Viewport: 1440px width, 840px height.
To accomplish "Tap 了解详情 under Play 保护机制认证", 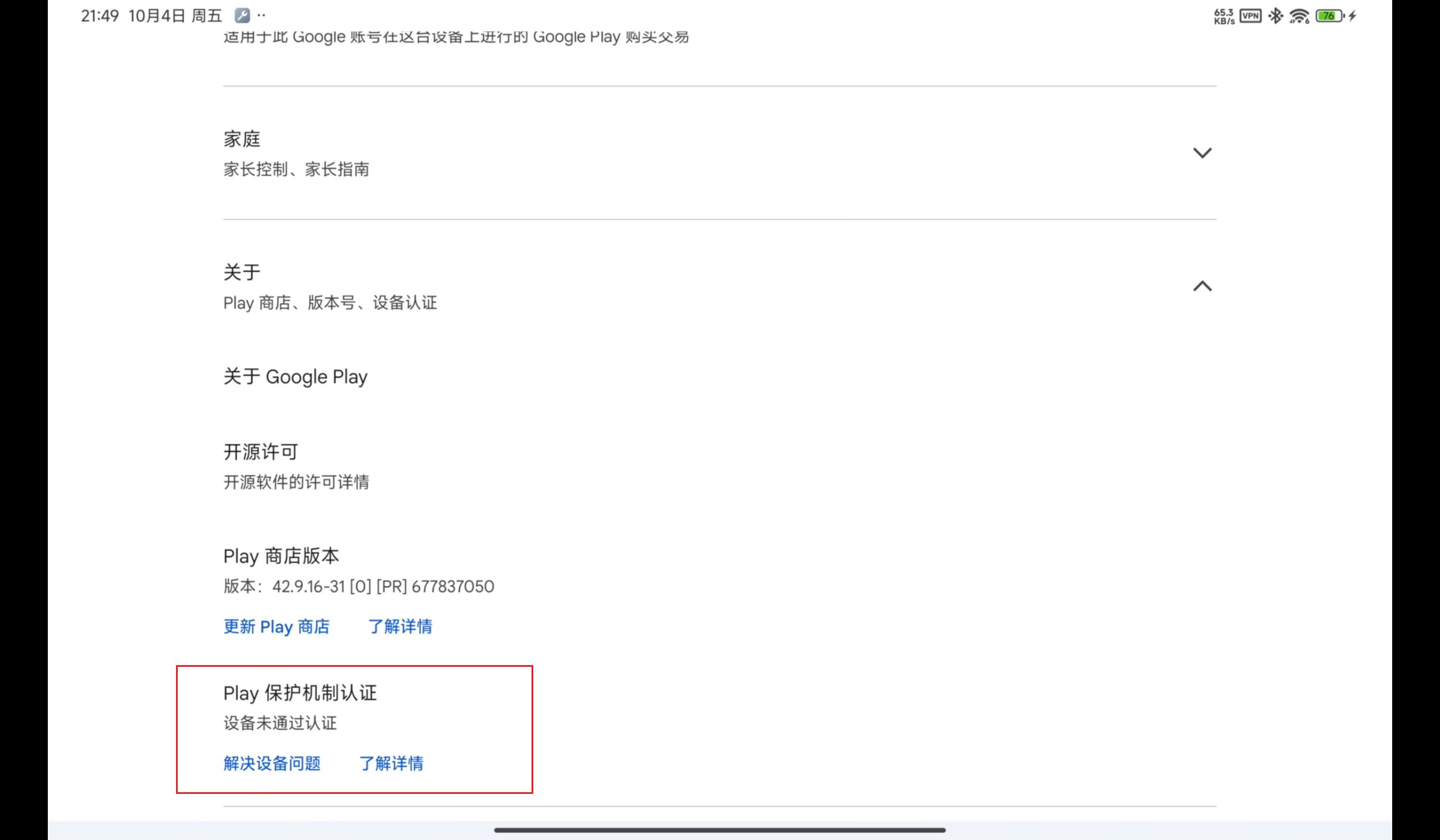I will 391,763.
